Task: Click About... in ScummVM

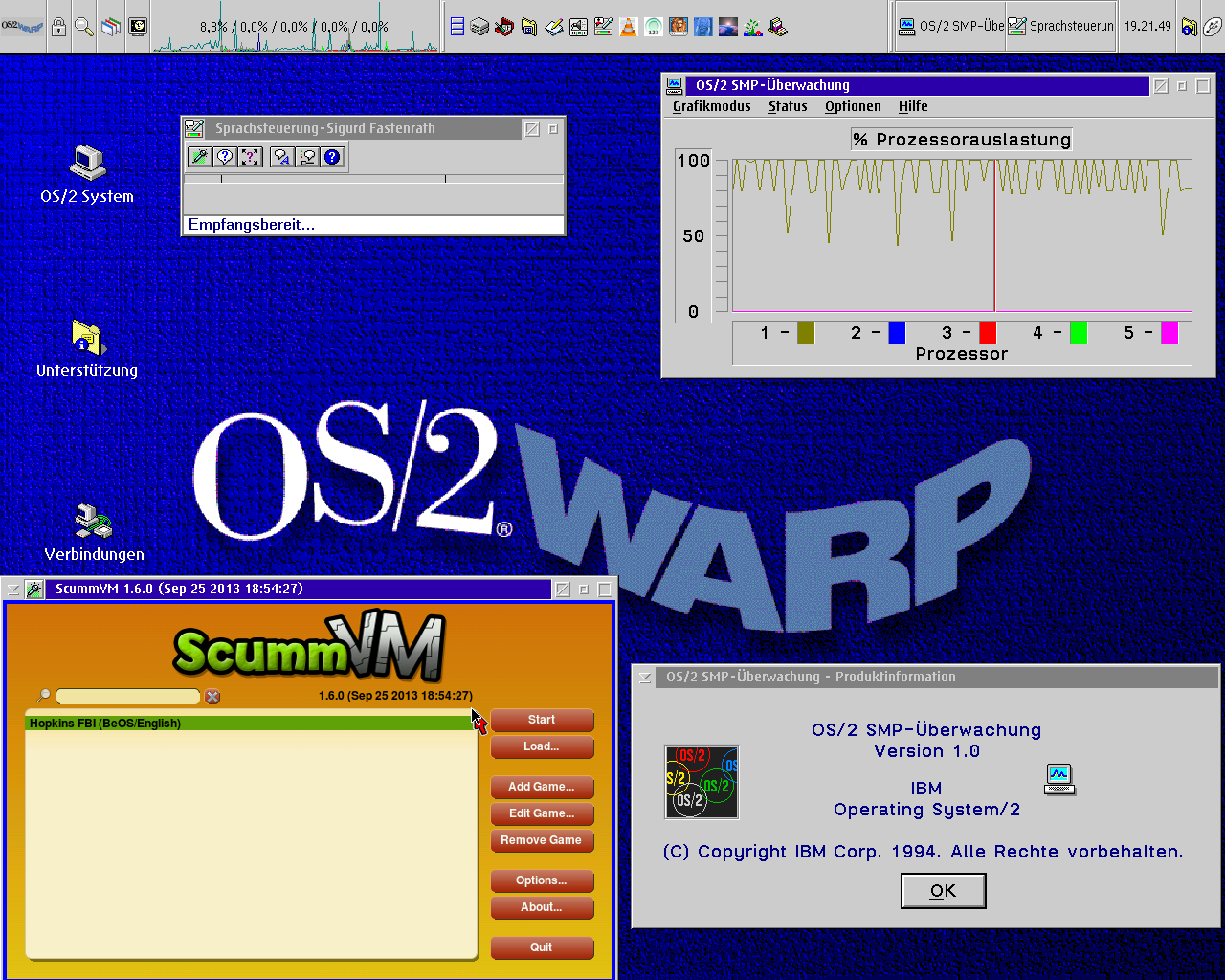Action: (542, 907)
